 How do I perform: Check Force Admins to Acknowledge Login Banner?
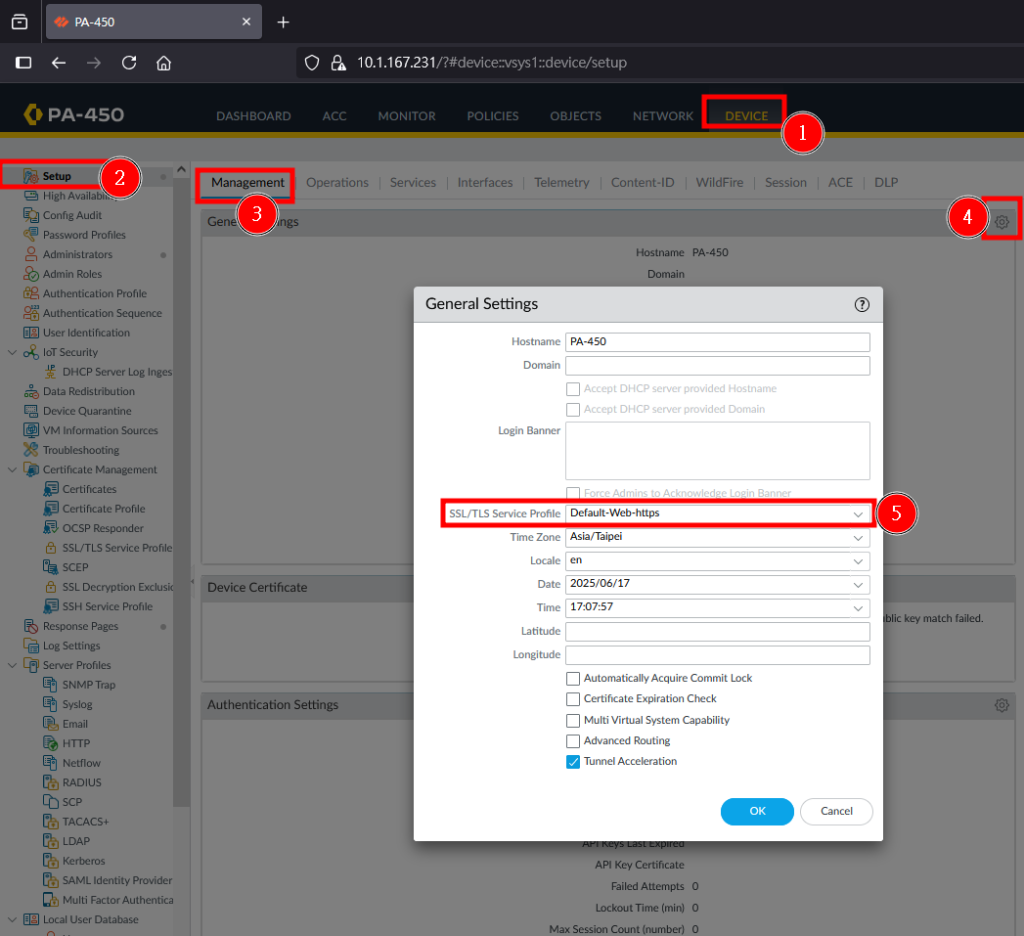[x=573, y=493]
